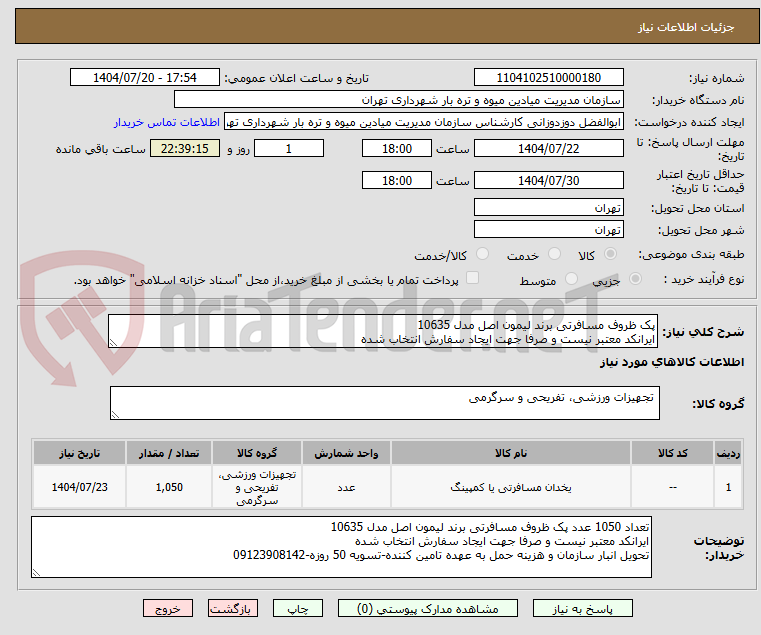Select the متوسط purchase type radio
761x635 pixels.
pos(571,279)
